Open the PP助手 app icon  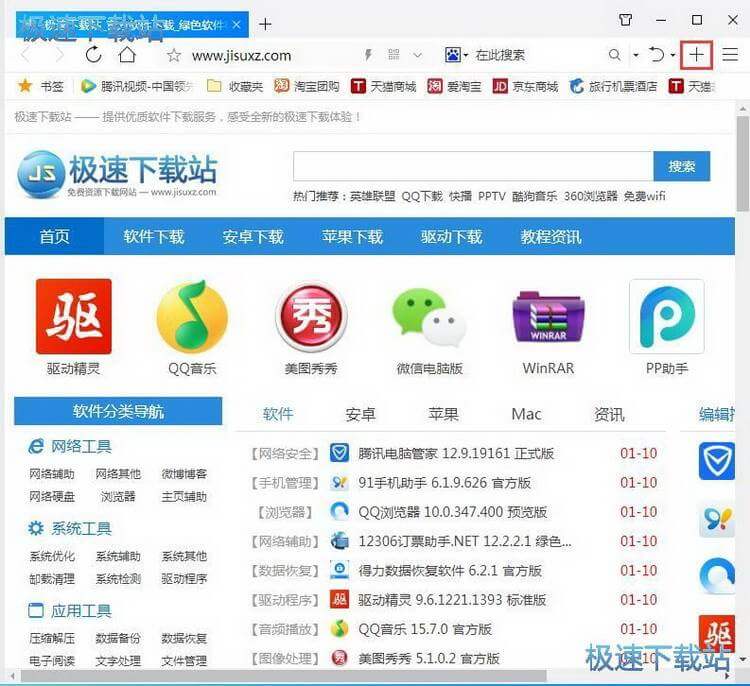pyautogui.click(x=667, y=316)
